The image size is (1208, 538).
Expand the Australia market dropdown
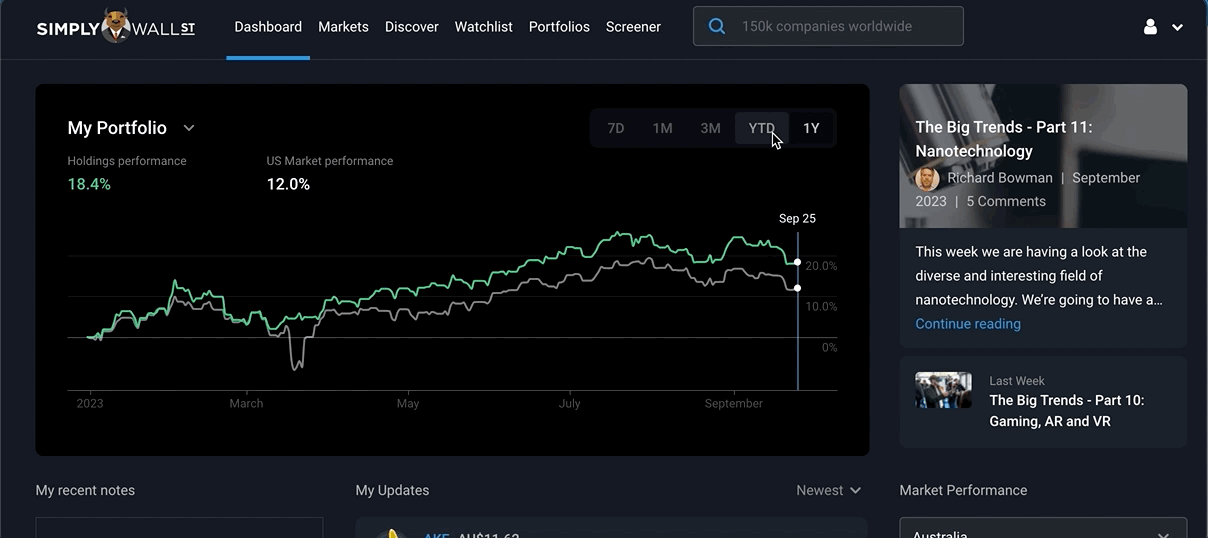(1043, 528)
